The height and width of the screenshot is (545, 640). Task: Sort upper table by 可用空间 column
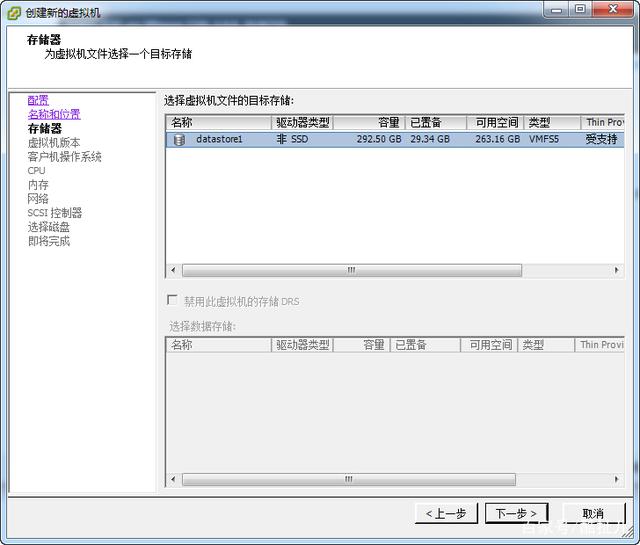(495, 122)
